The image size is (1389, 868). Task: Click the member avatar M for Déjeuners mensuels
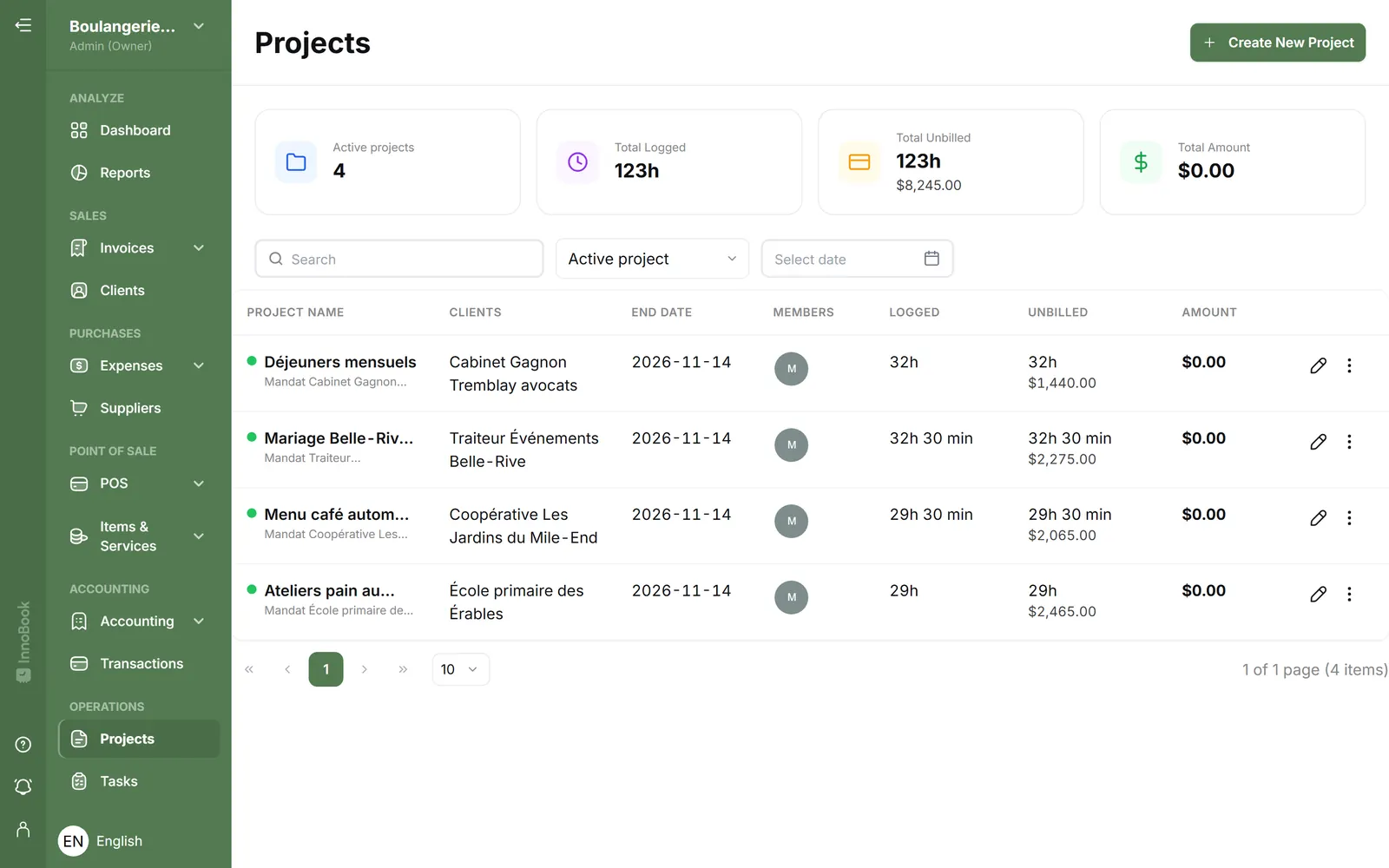[x=791, y=369]
